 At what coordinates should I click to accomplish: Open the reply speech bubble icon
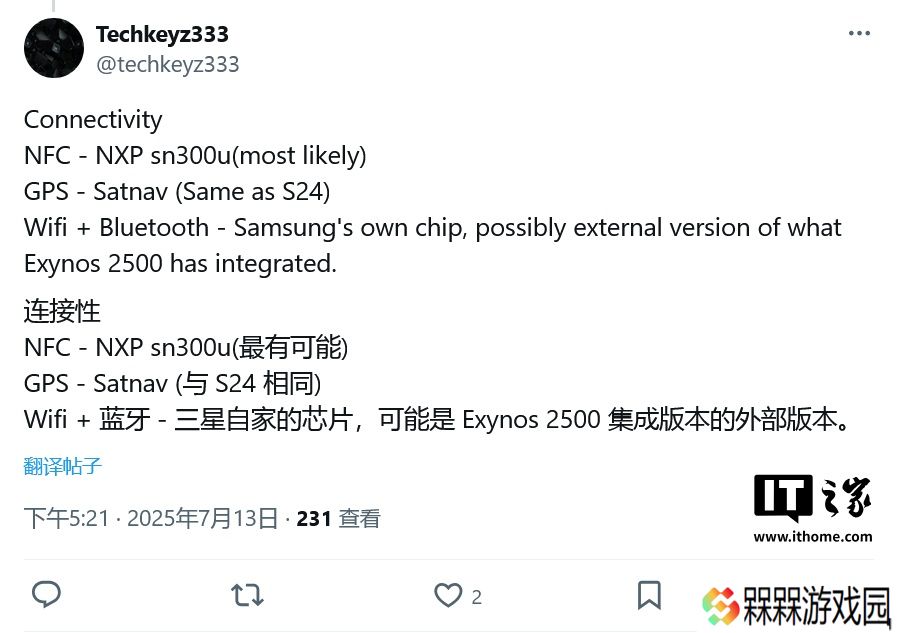46,595
